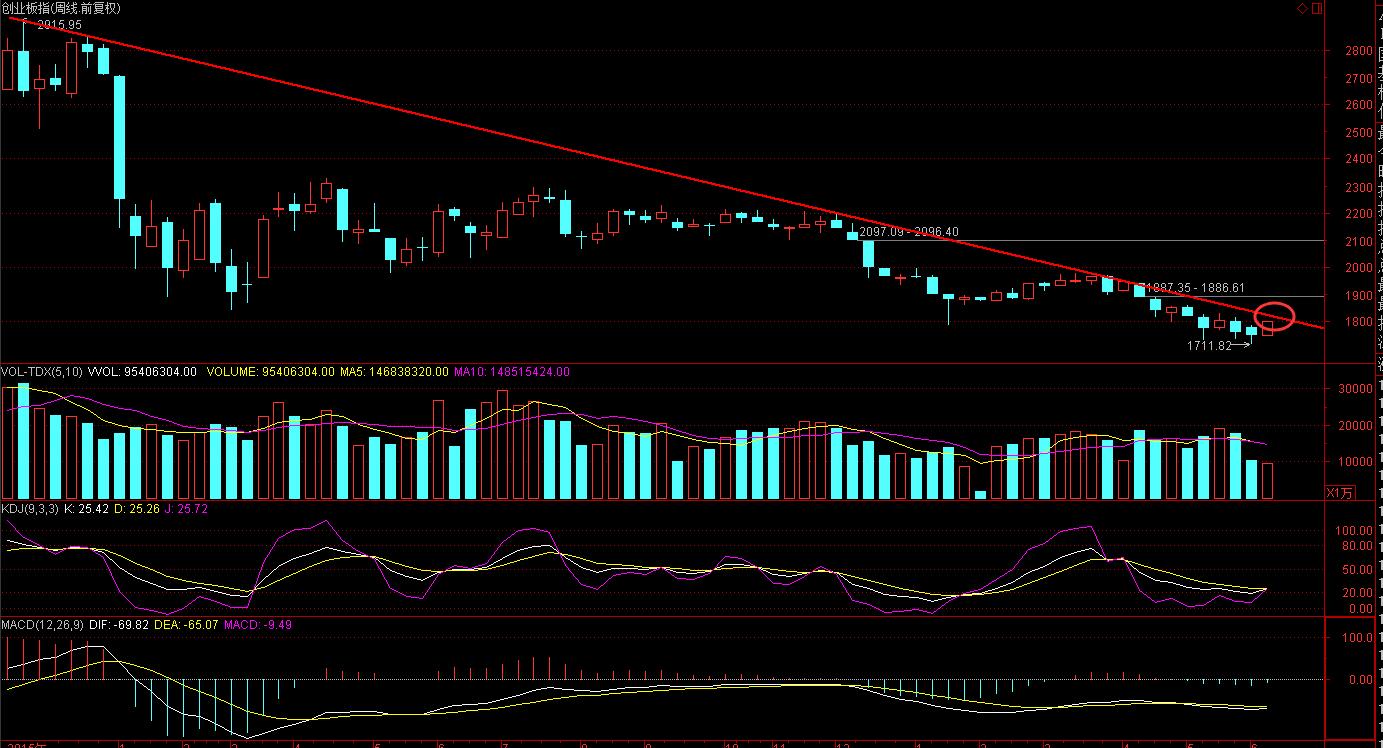Click the 30000 volume axis label
The height and width of the screenshot is (748, 1383).
(1357, 389)
